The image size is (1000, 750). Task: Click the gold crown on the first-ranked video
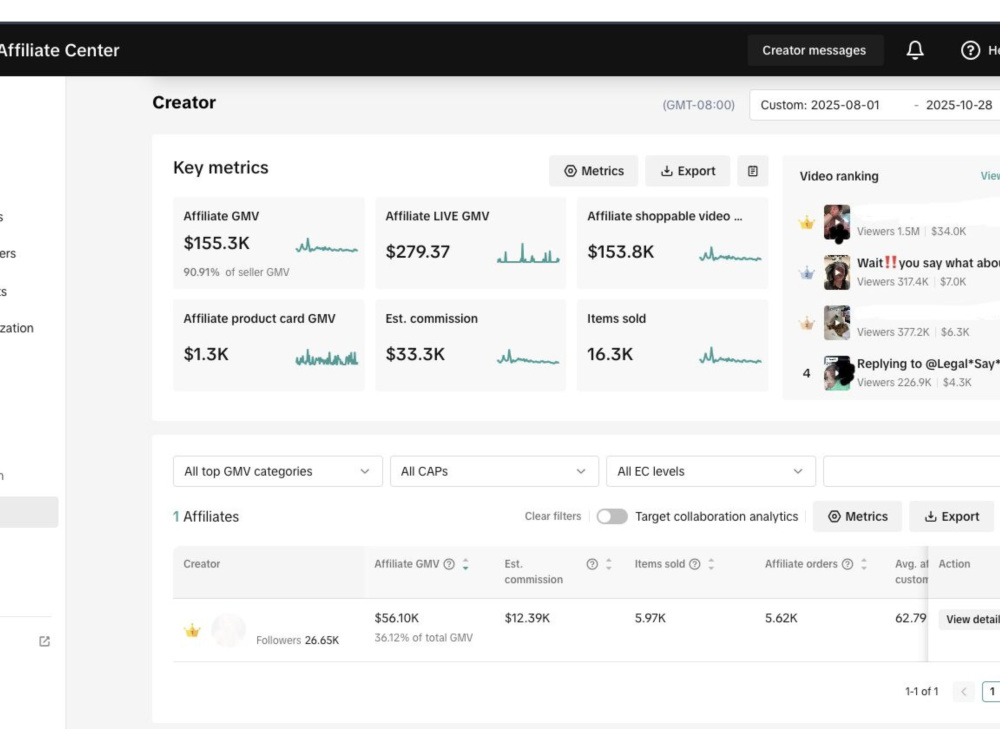pos(807,223)
